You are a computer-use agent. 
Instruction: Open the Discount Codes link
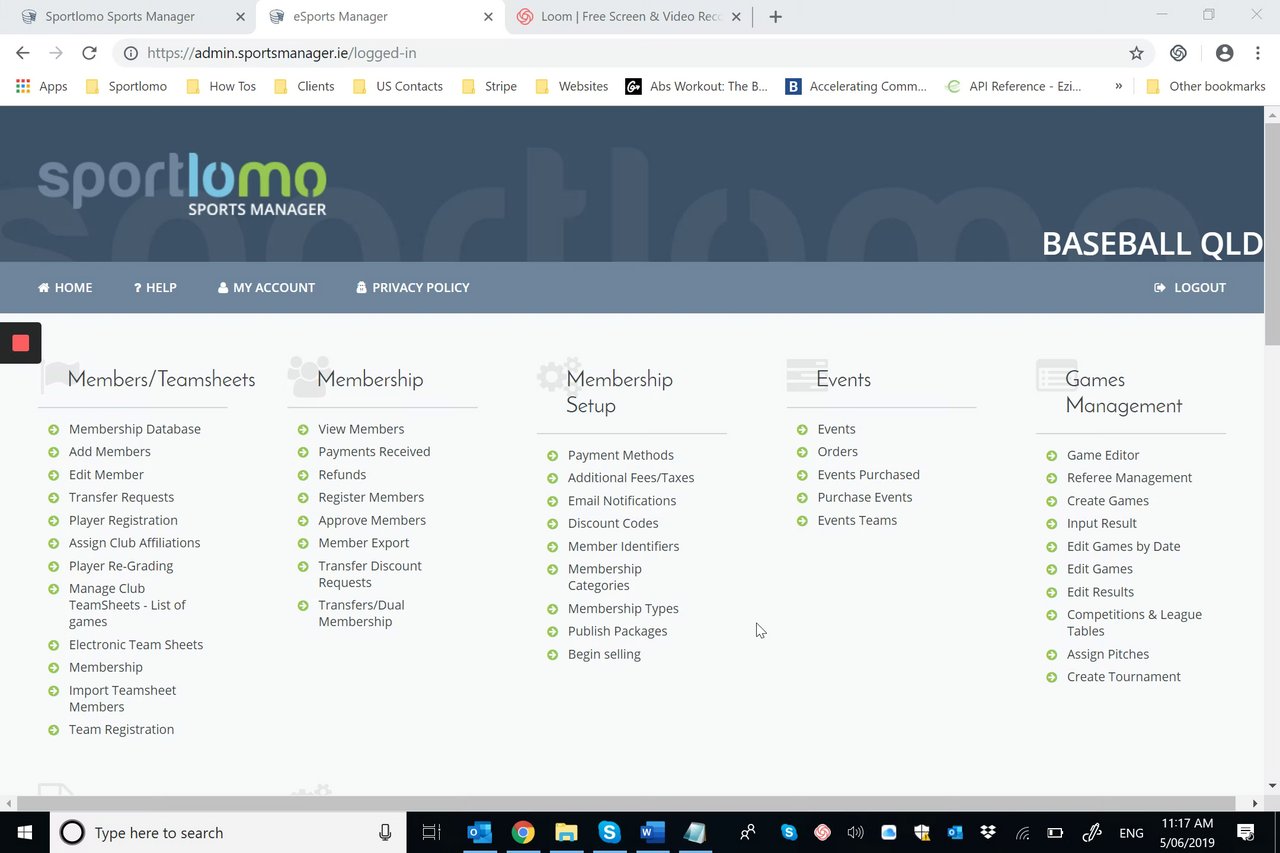613,523
